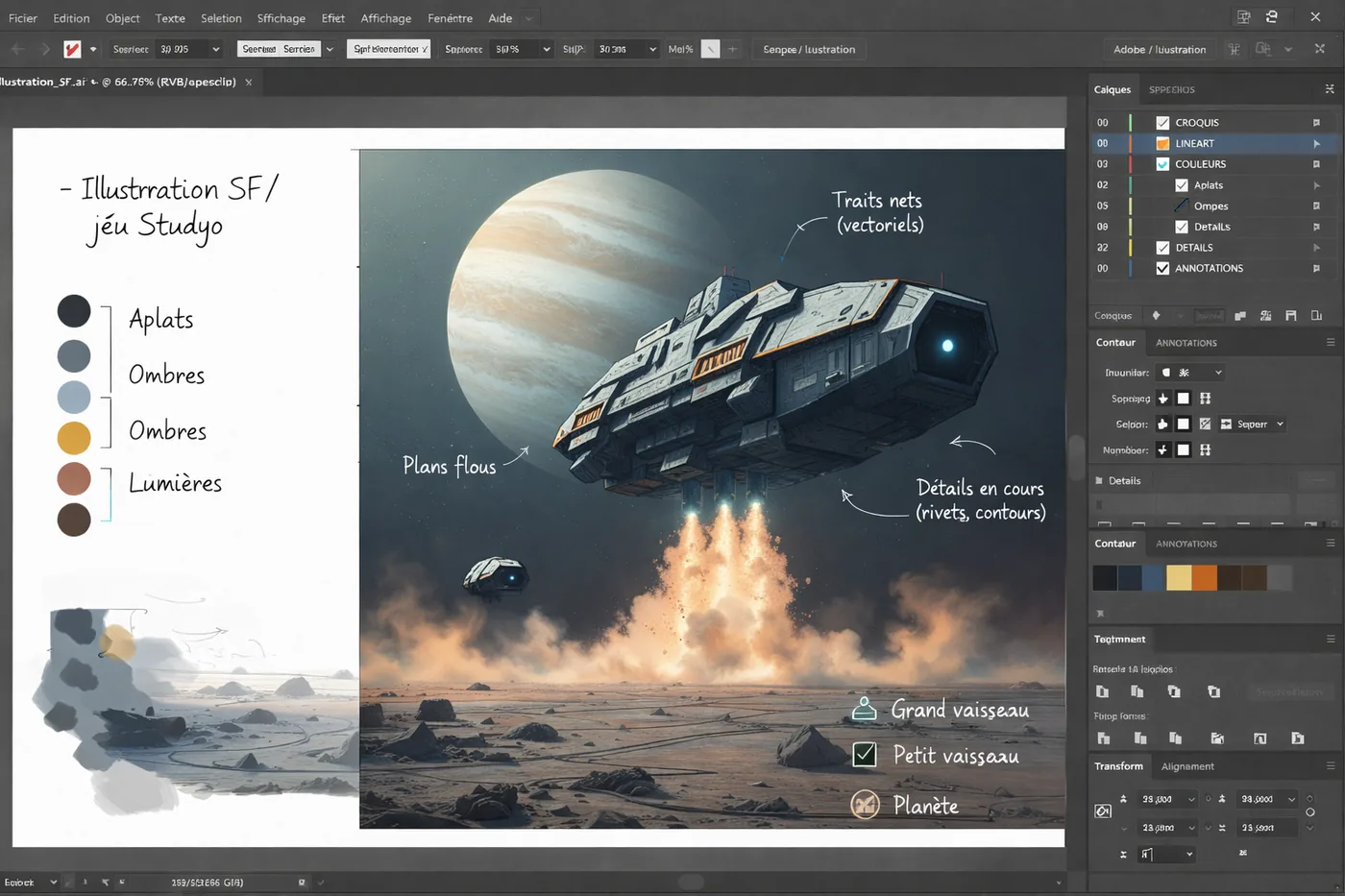Open the Ficier menu
The height and width of the screenshot is (896, 1345).
23,18
